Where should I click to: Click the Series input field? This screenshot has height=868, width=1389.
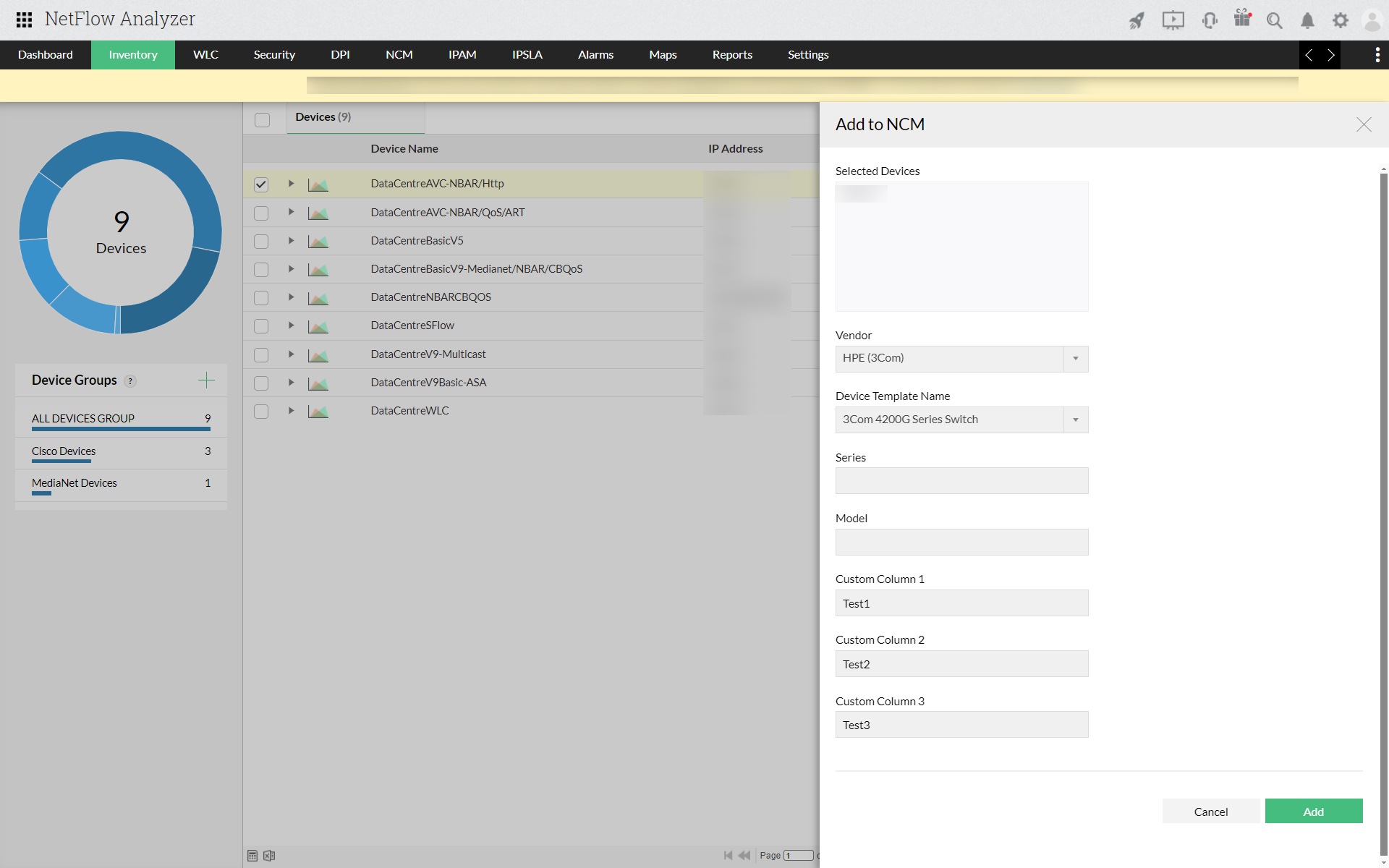click(961, 481)
